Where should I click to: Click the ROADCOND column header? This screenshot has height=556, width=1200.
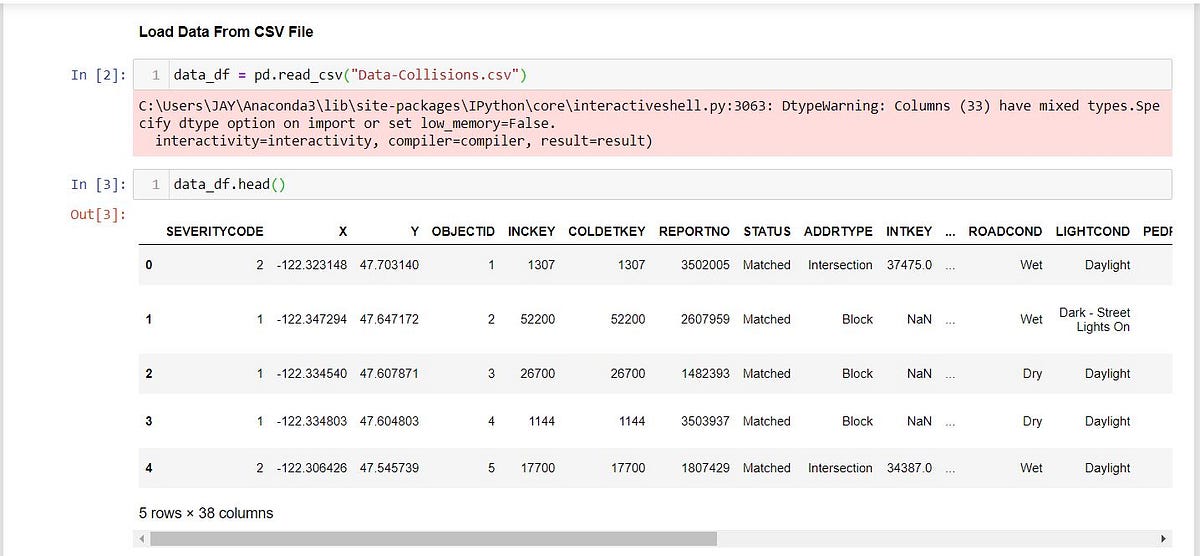[x=1005, y=231]
